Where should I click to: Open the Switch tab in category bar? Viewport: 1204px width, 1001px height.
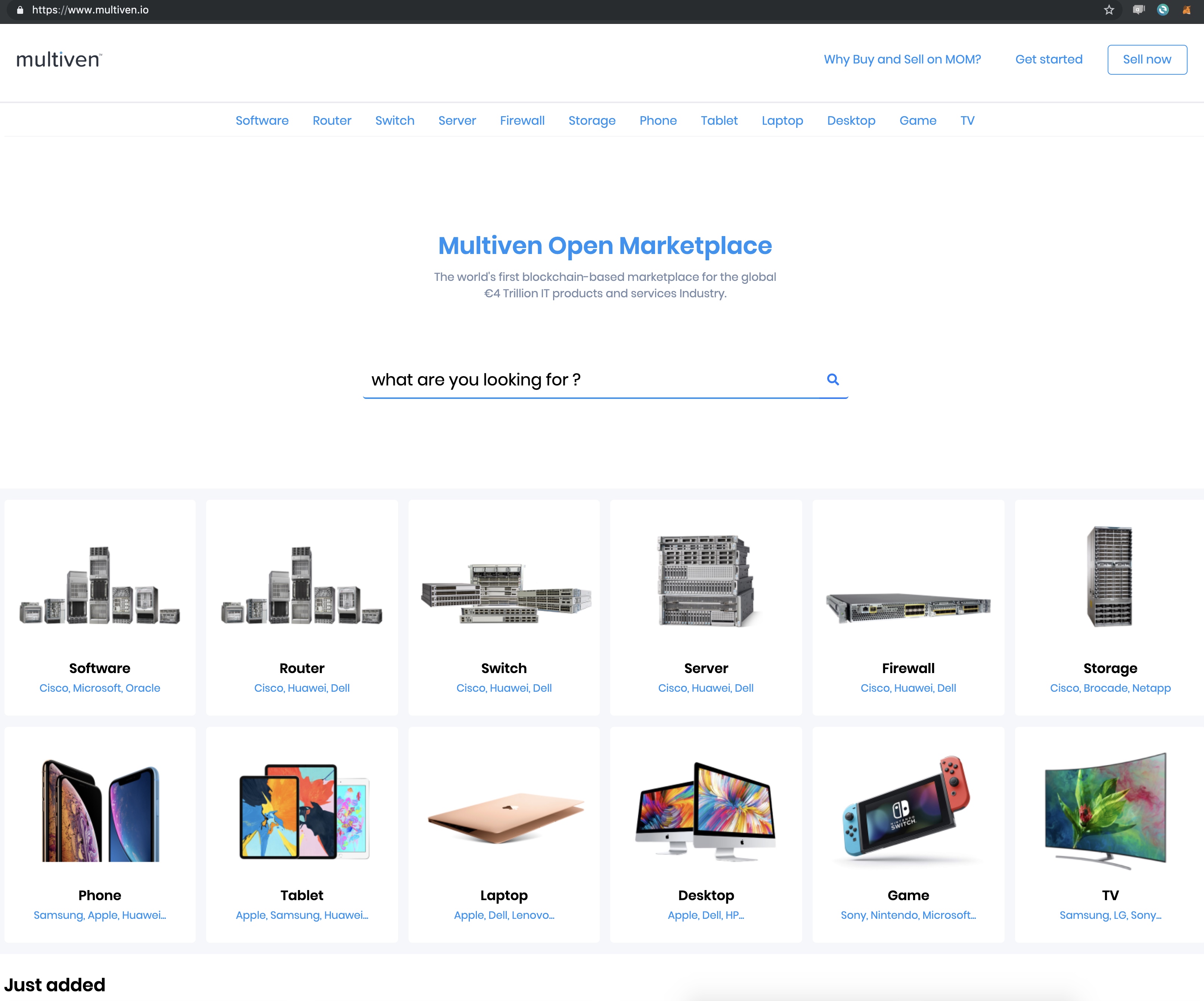[x=394, y=120]
